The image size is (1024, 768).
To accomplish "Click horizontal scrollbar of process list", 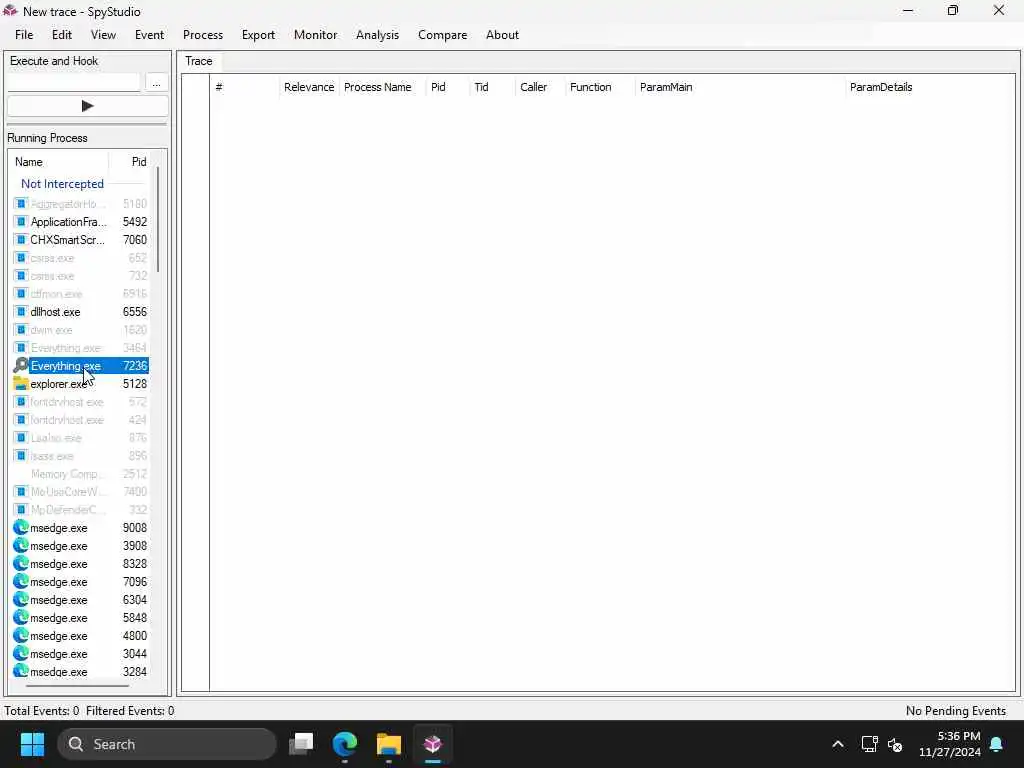I will (77, 686).
